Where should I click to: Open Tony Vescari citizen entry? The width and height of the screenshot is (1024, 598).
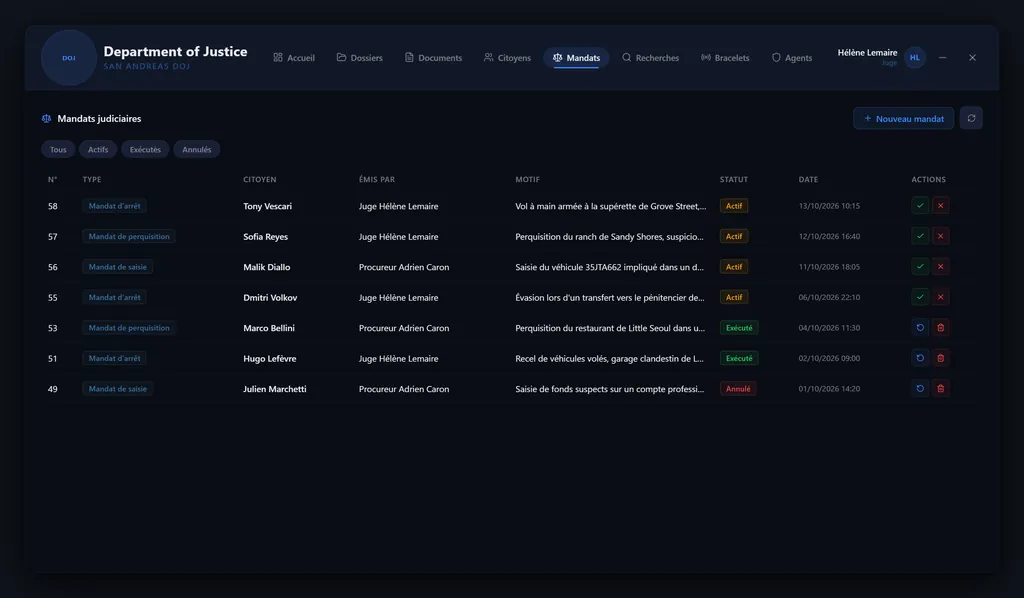[268, 206]
